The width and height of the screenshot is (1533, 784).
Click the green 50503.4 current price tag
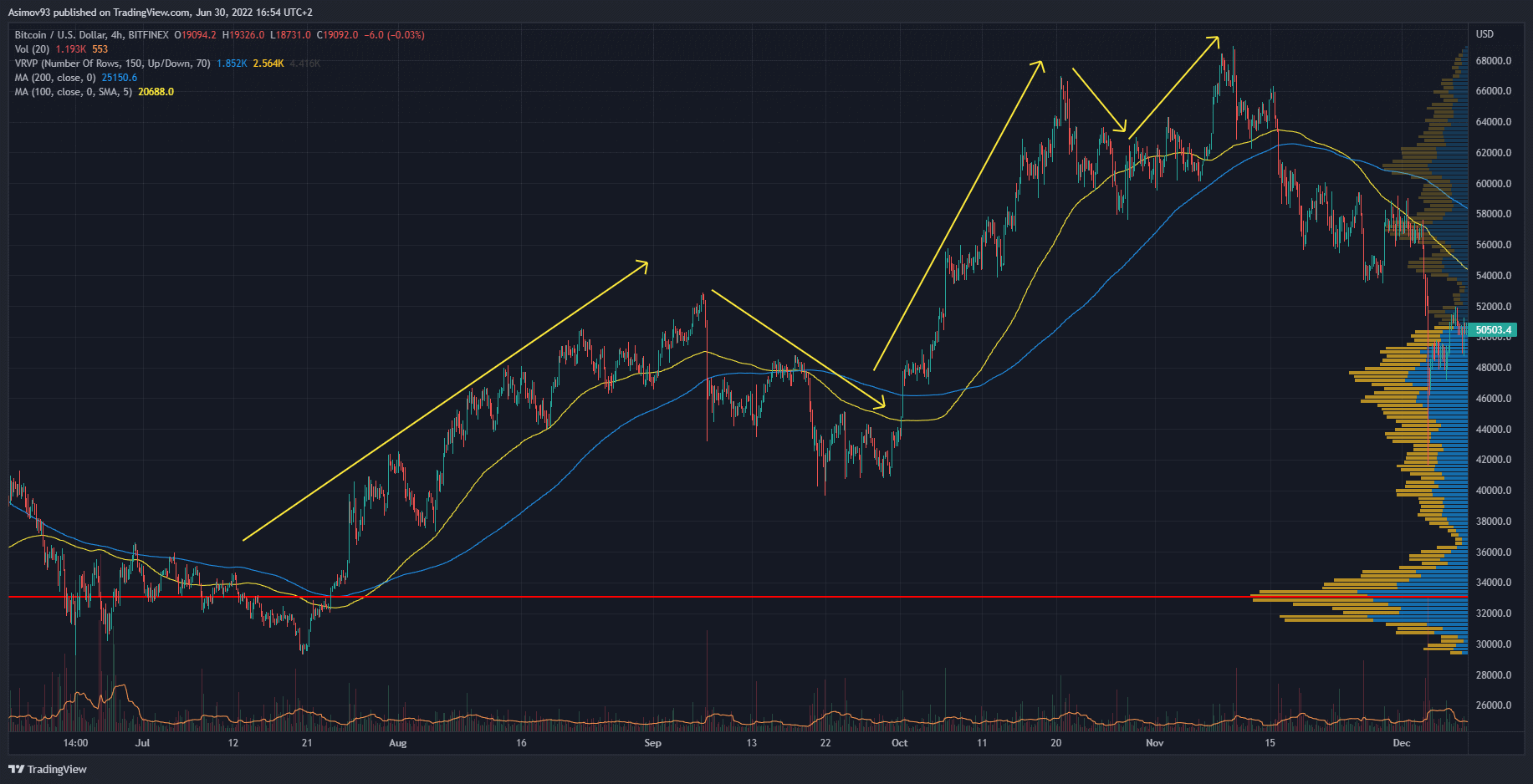(1493, 330)
